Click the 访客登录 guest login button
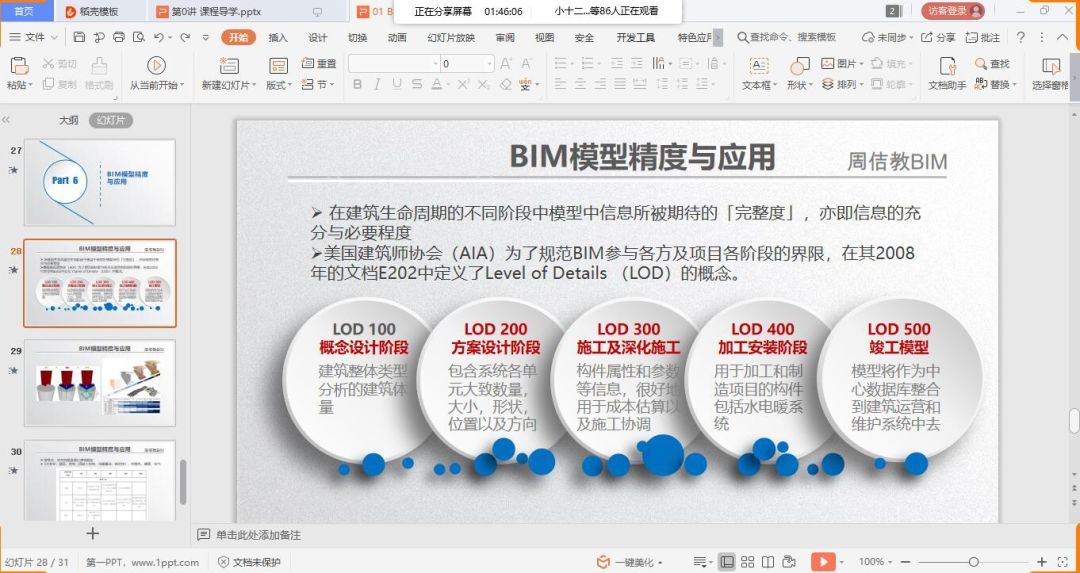This screenshot has width=1080, height=573. [953, 11]
